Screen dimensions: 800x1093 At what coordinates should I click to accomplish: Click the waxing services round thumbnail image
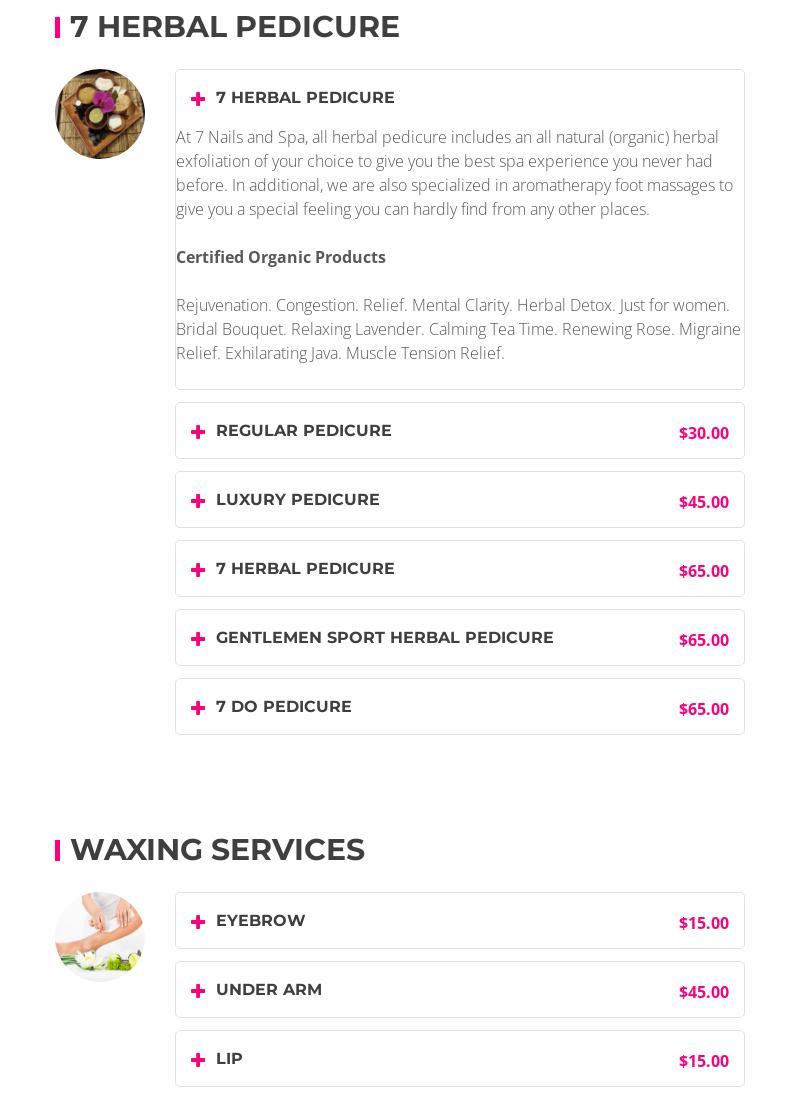(100, 937)
